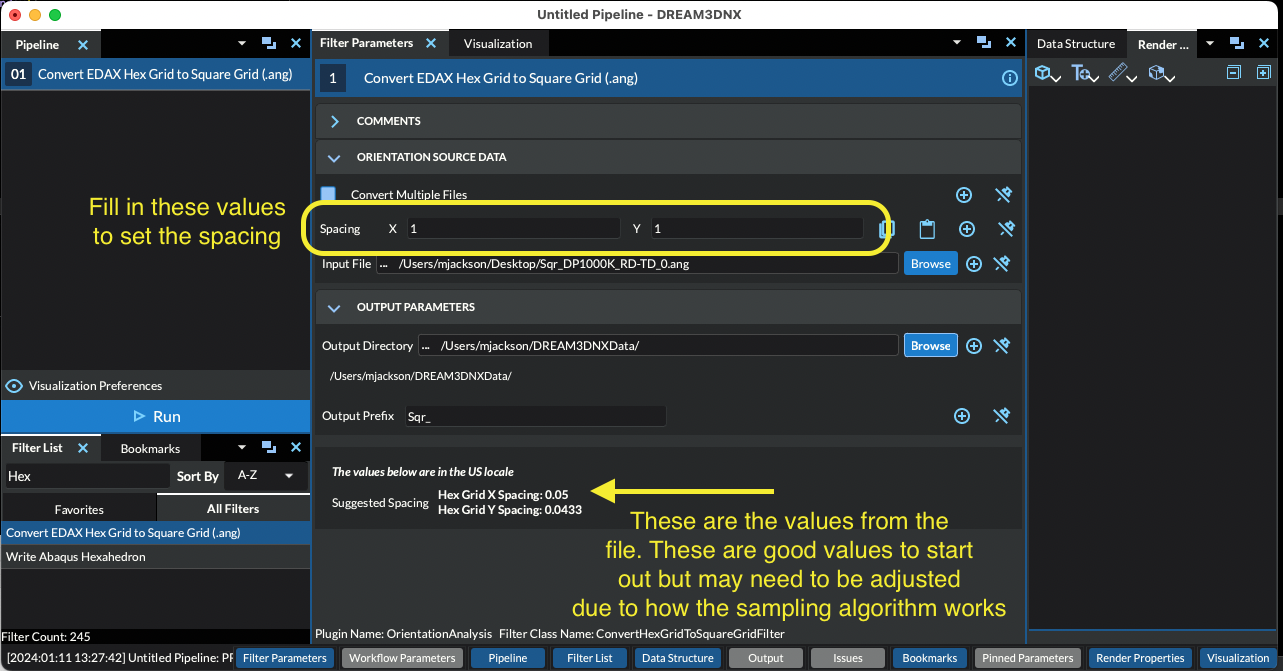Select the All Filters tab

tap(233, 509)
